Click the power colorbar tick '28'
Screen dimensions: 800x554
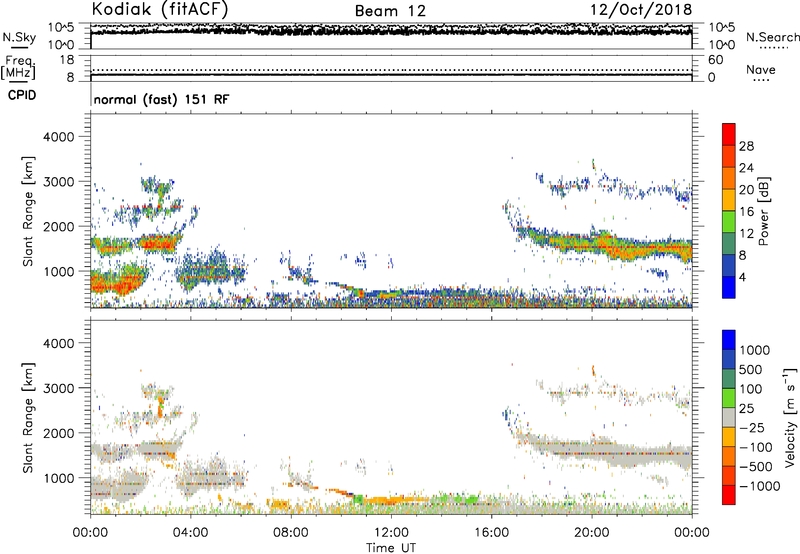click(x=746, y=146)
